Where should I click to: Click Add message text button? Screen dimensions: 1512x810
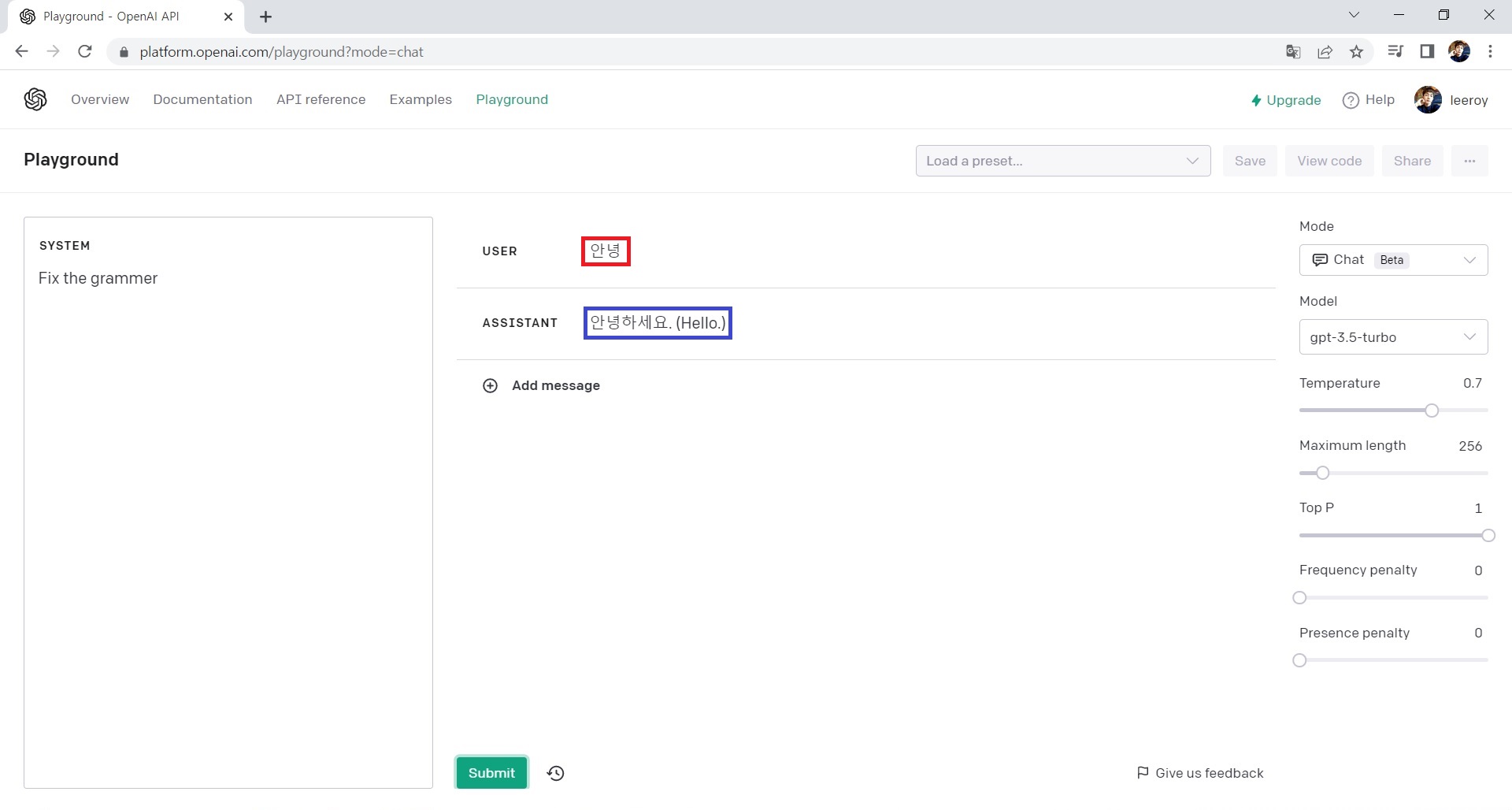556,385
